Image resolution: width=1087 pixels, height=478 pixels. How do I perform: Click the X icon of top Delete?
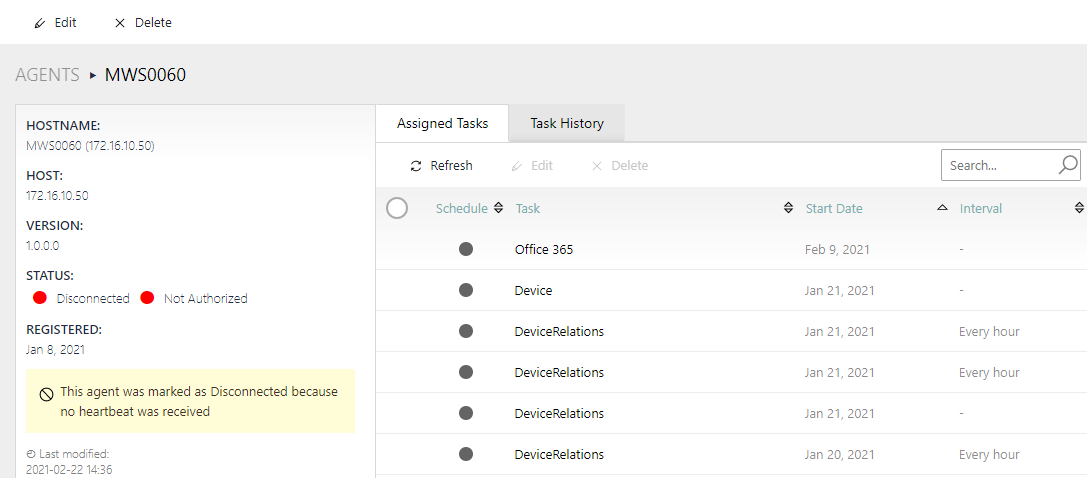[x=120, y=23]
